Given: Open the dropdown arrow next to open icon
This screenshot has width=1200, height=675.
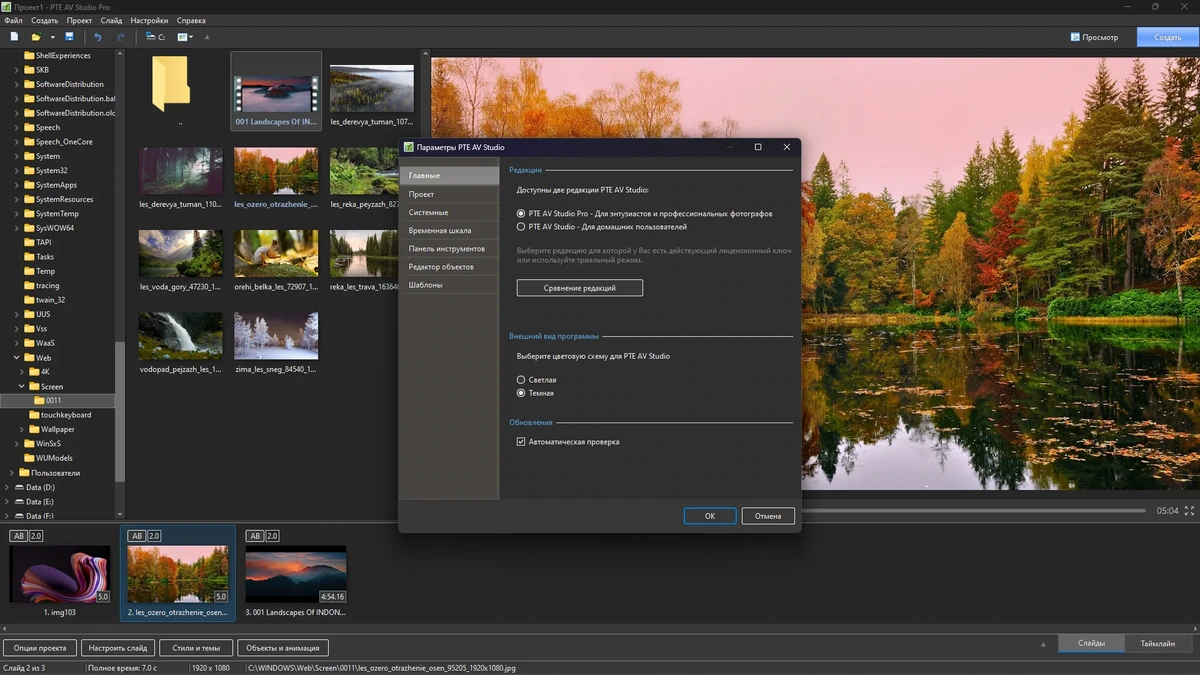Looking at the screenshot, I should 52,37.
